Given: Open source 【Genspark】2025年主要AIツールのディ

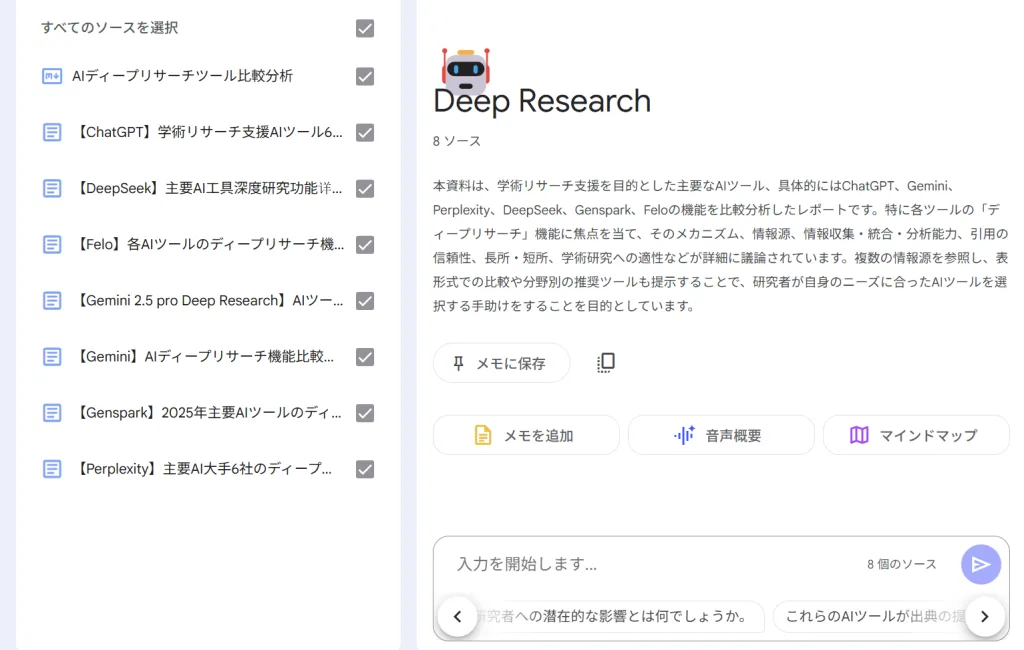Looking at the screenshot, I should tap(208, 414).
